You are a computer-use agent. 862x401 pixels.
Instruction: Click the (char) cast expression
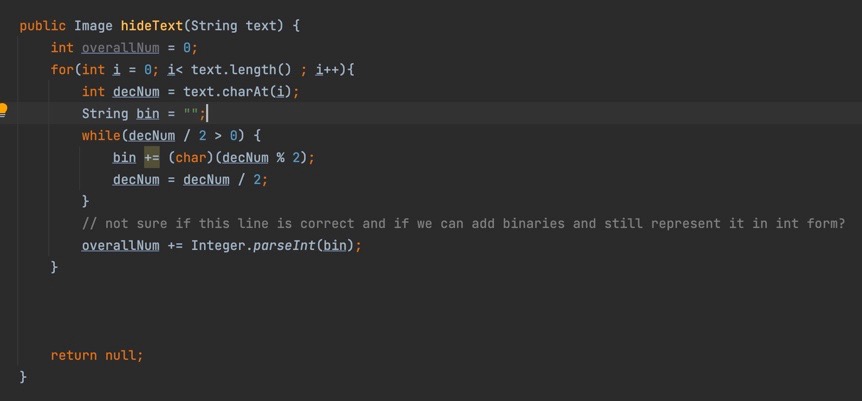(x=190, y=157)
